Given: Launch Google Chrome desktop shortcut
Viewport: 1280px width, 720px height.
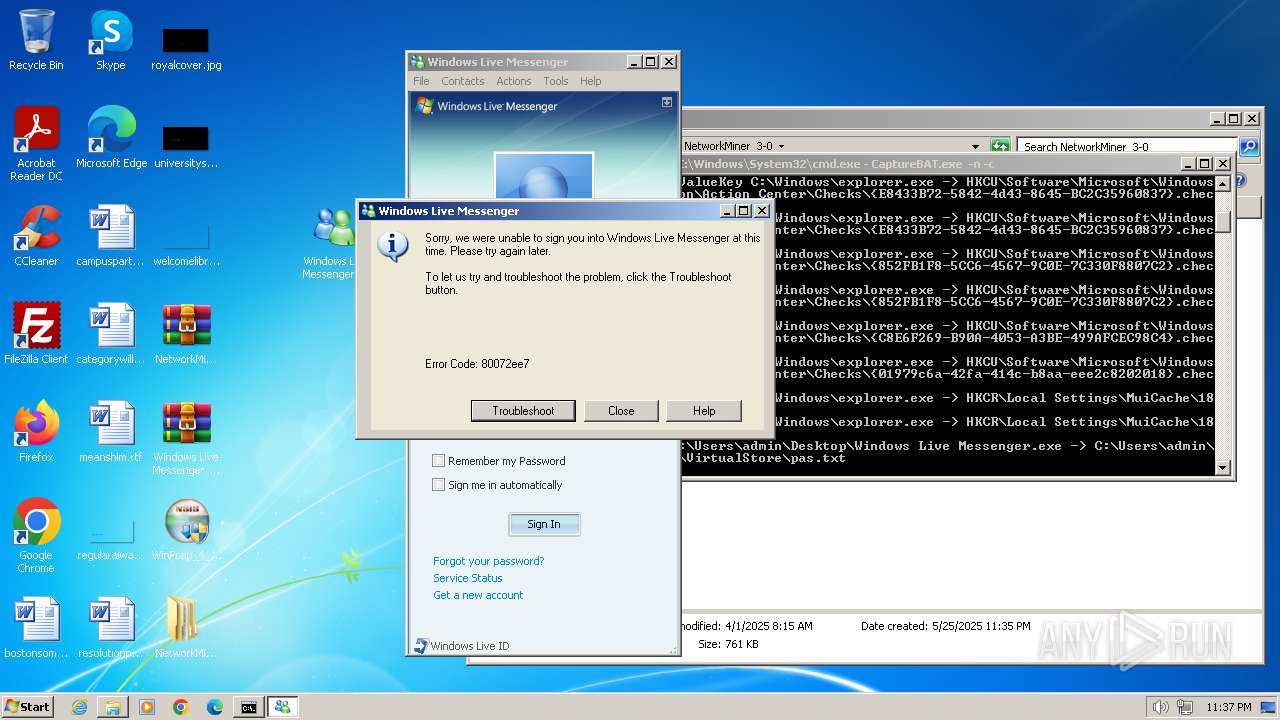Looking at the screenshot, I should [x=36, y=536].
